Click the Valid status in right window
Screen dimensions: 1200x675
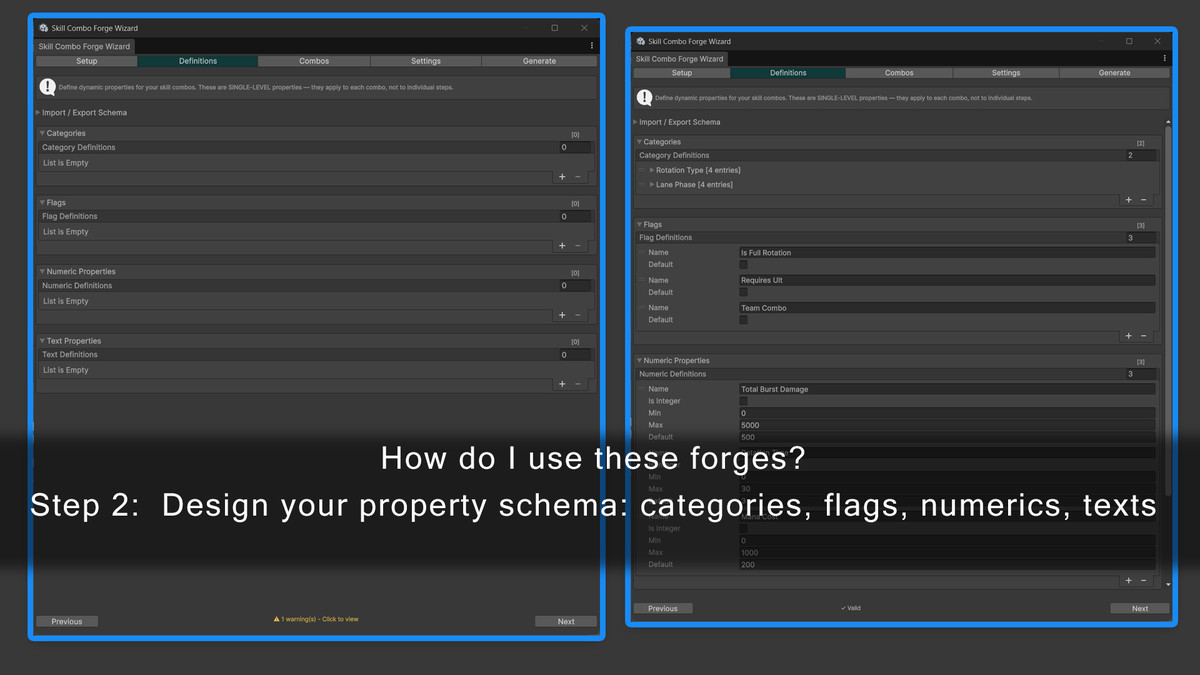coord(851,608)
